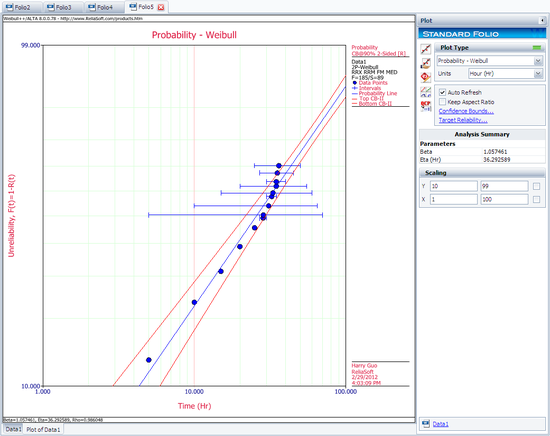Click the Harry Guo user label

[364, 365]
